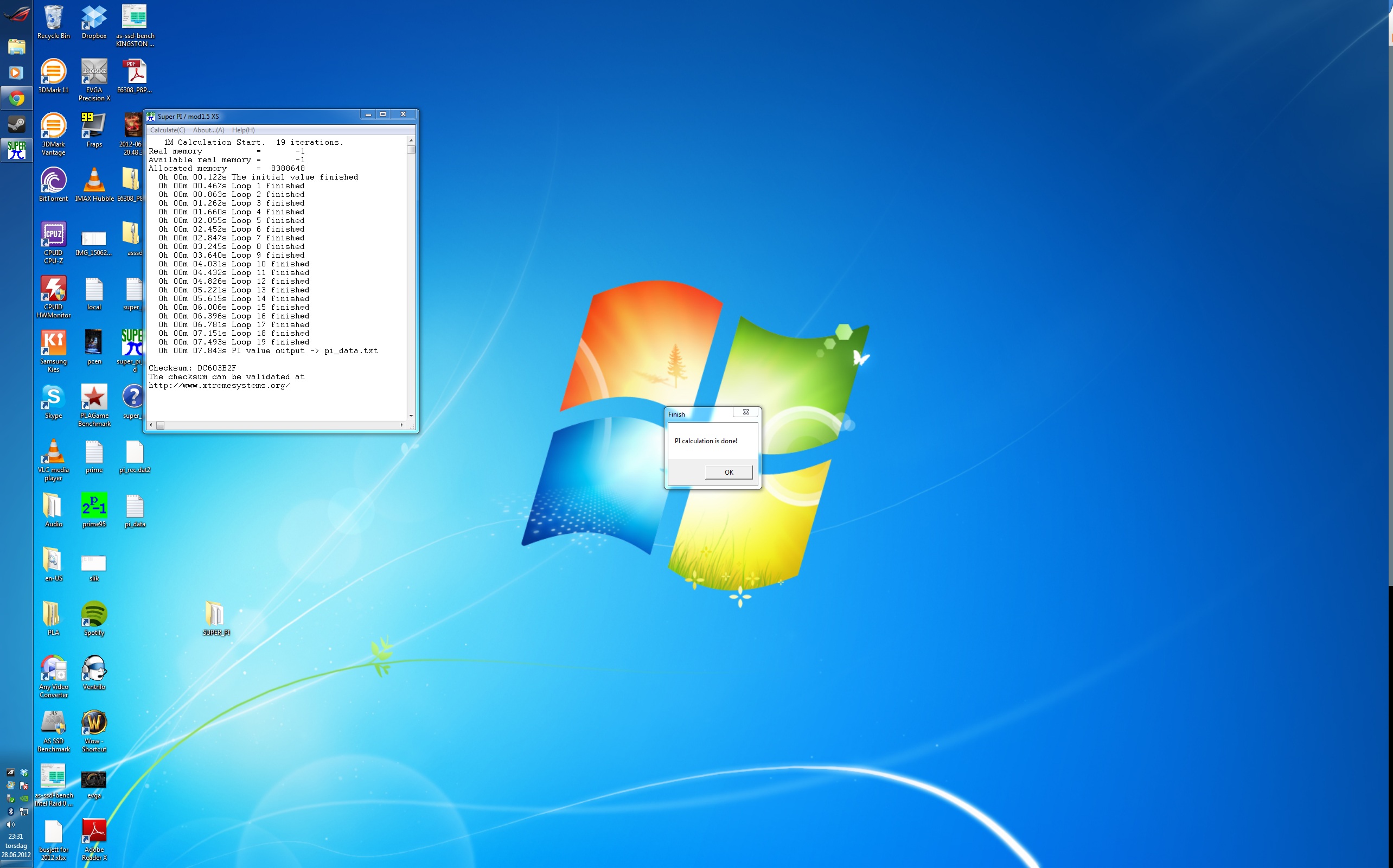Open the taskbar clock showing 23:31

16,846
